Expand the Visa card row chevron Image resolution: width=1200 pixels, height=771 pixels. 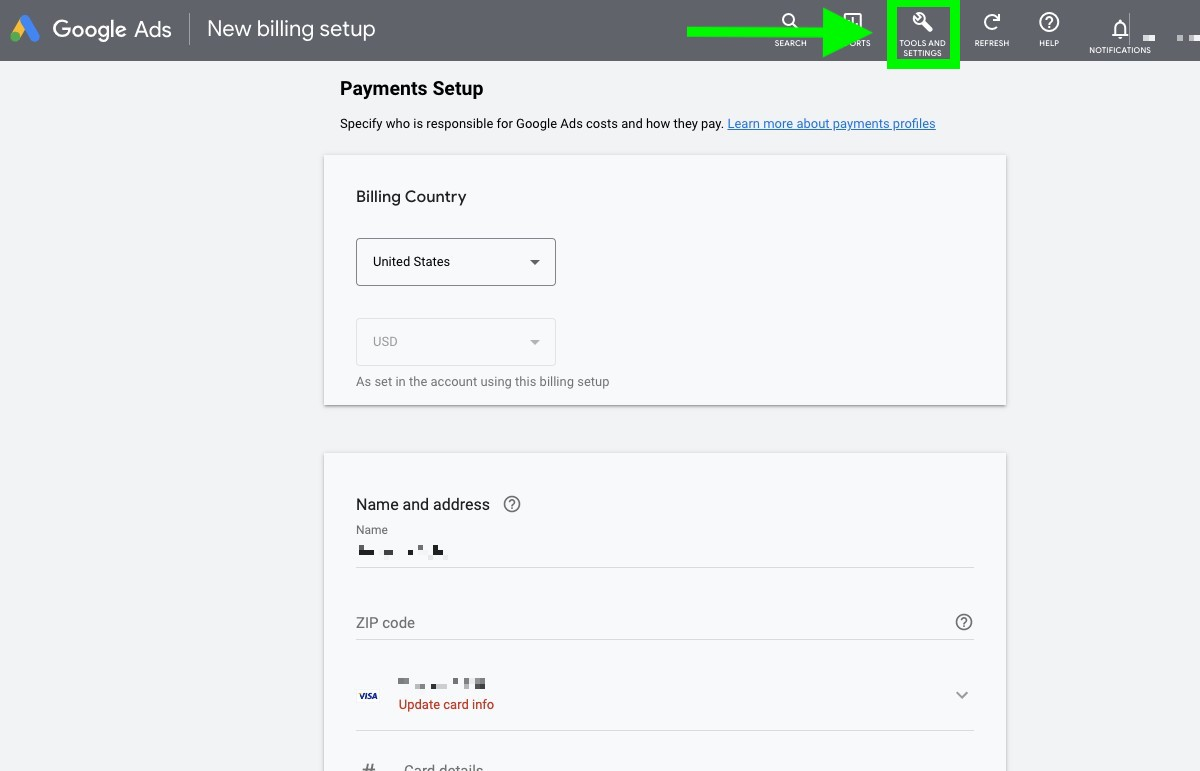tap(961, 695)
